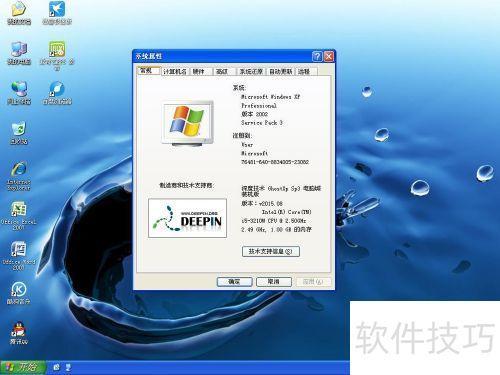Click the dialog's question mark help button
This screenshot has height=375, width=500.
tap(317, 56)
